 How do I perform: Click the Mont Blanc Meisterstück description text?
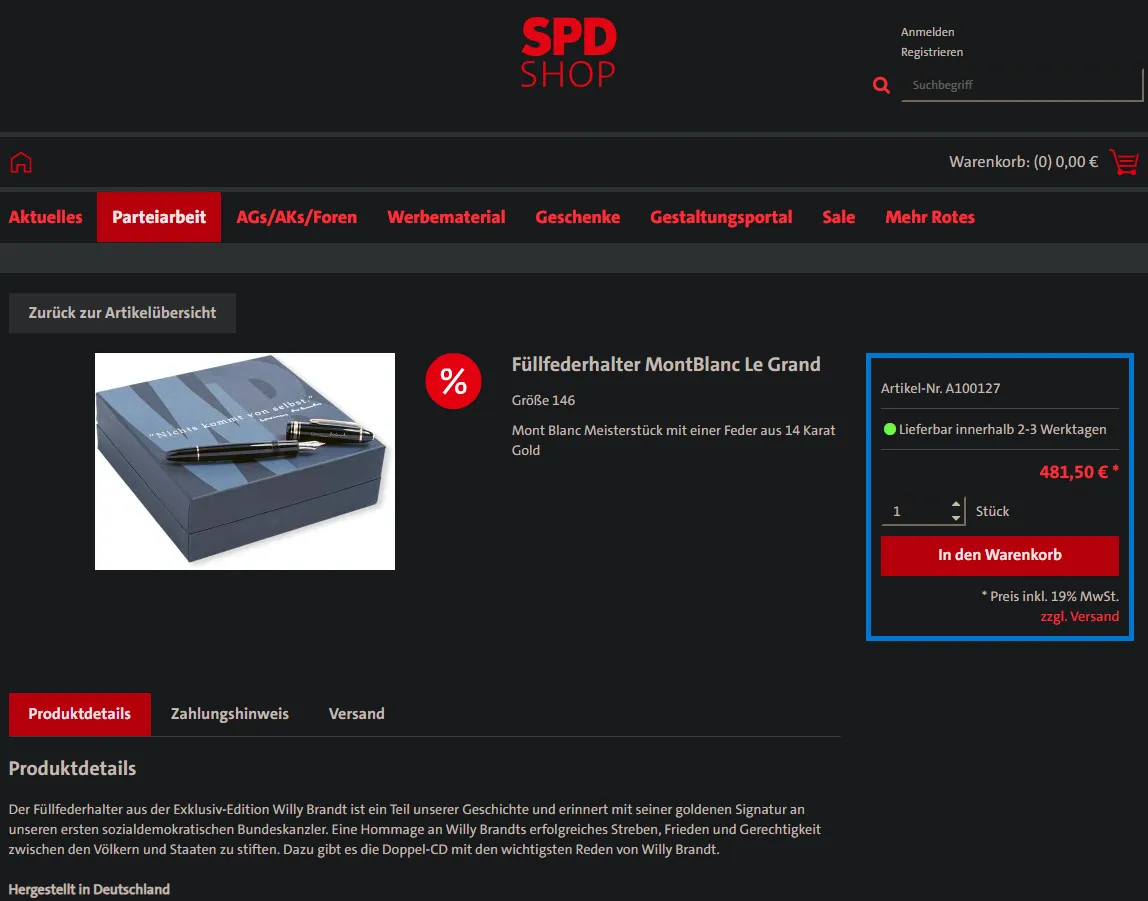coord(673,441)
